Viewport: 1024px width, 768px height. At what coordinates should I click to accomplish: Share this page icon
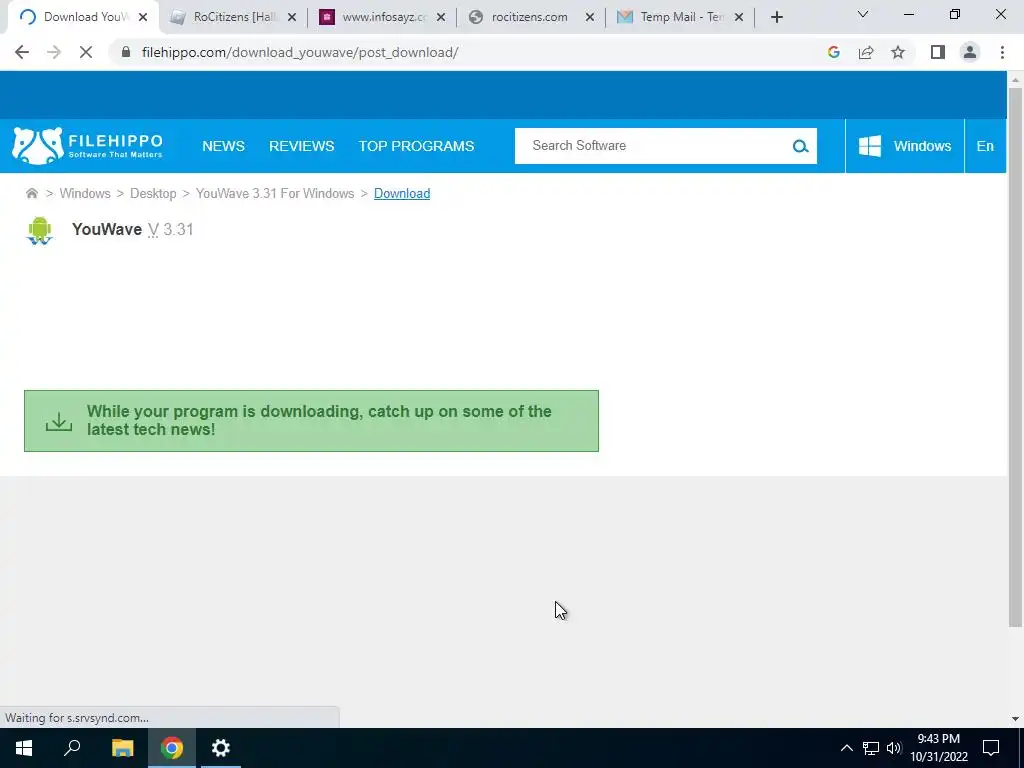866,52
